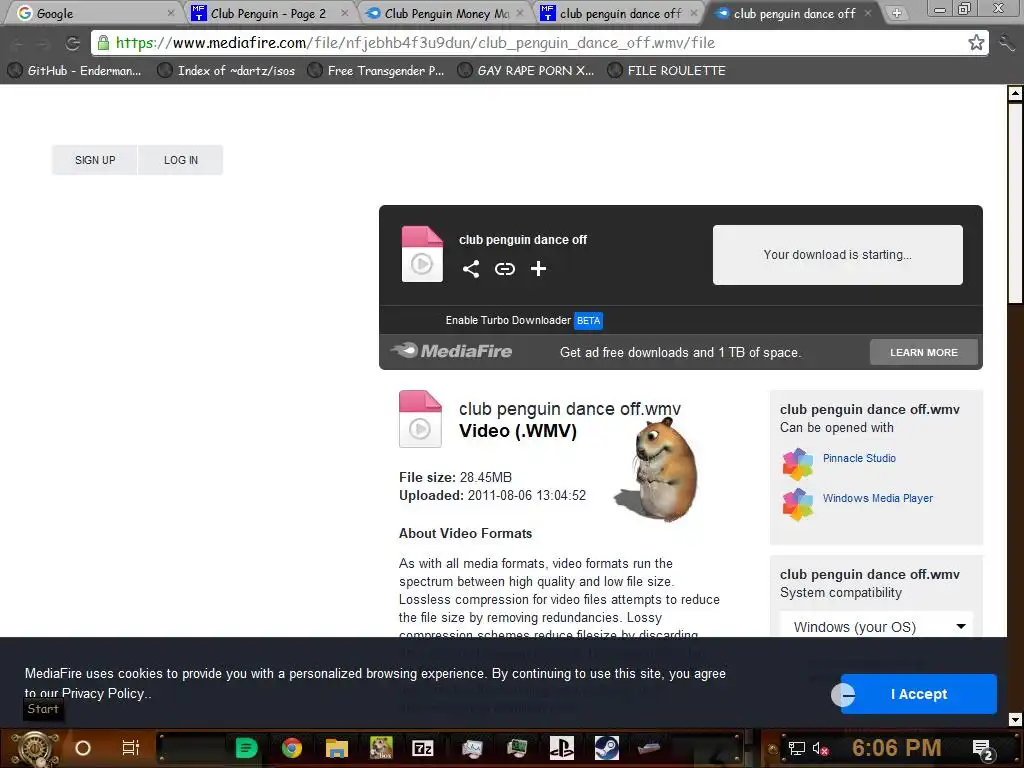Click the pink video file icon in the dark panel
The height and width of the screenshot is (768, 1024).
[422, 254]
